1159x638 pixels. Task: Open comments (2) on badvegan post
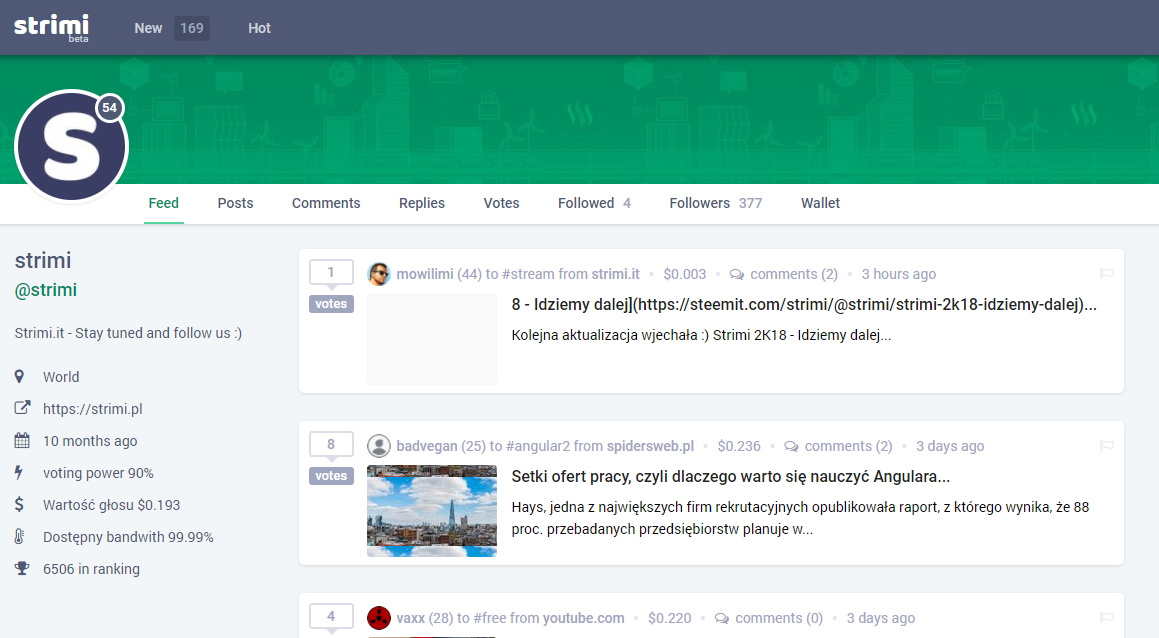coord(849,447)
